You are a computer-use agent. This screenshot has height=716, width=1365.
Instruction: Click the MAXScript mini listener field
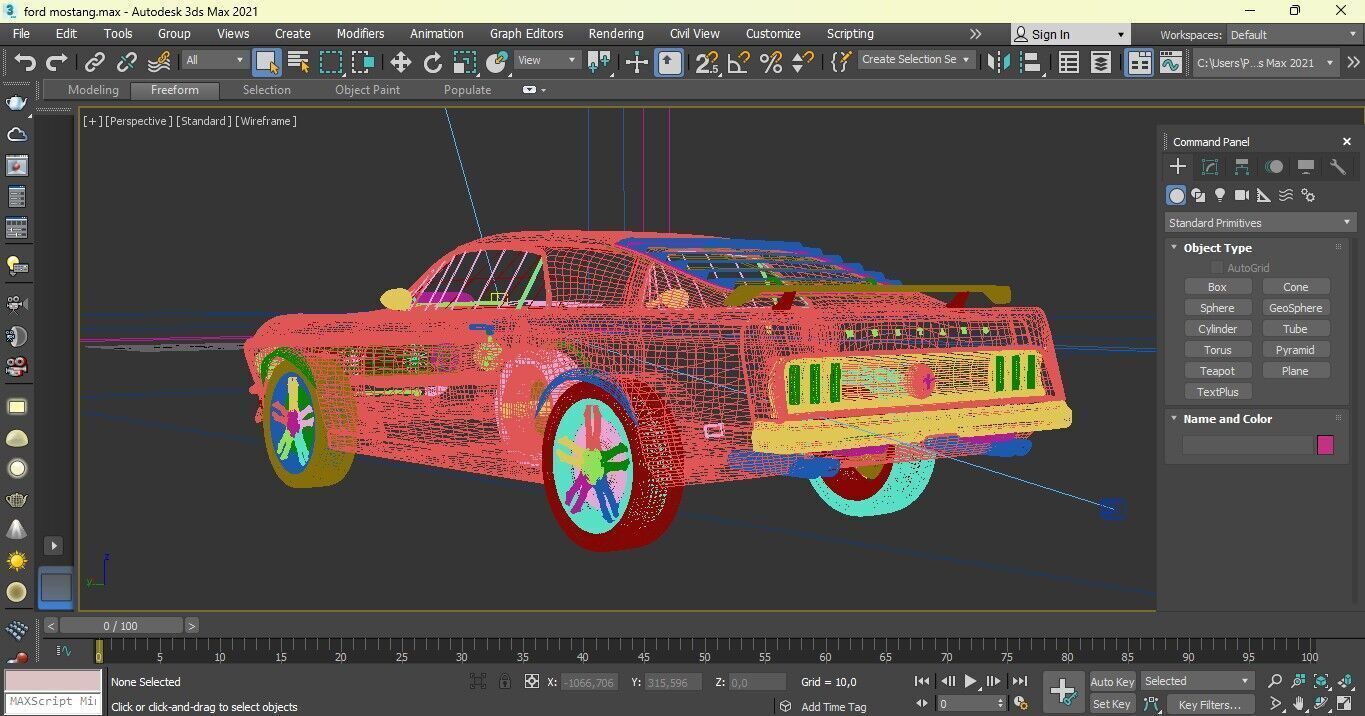point(53,702)
